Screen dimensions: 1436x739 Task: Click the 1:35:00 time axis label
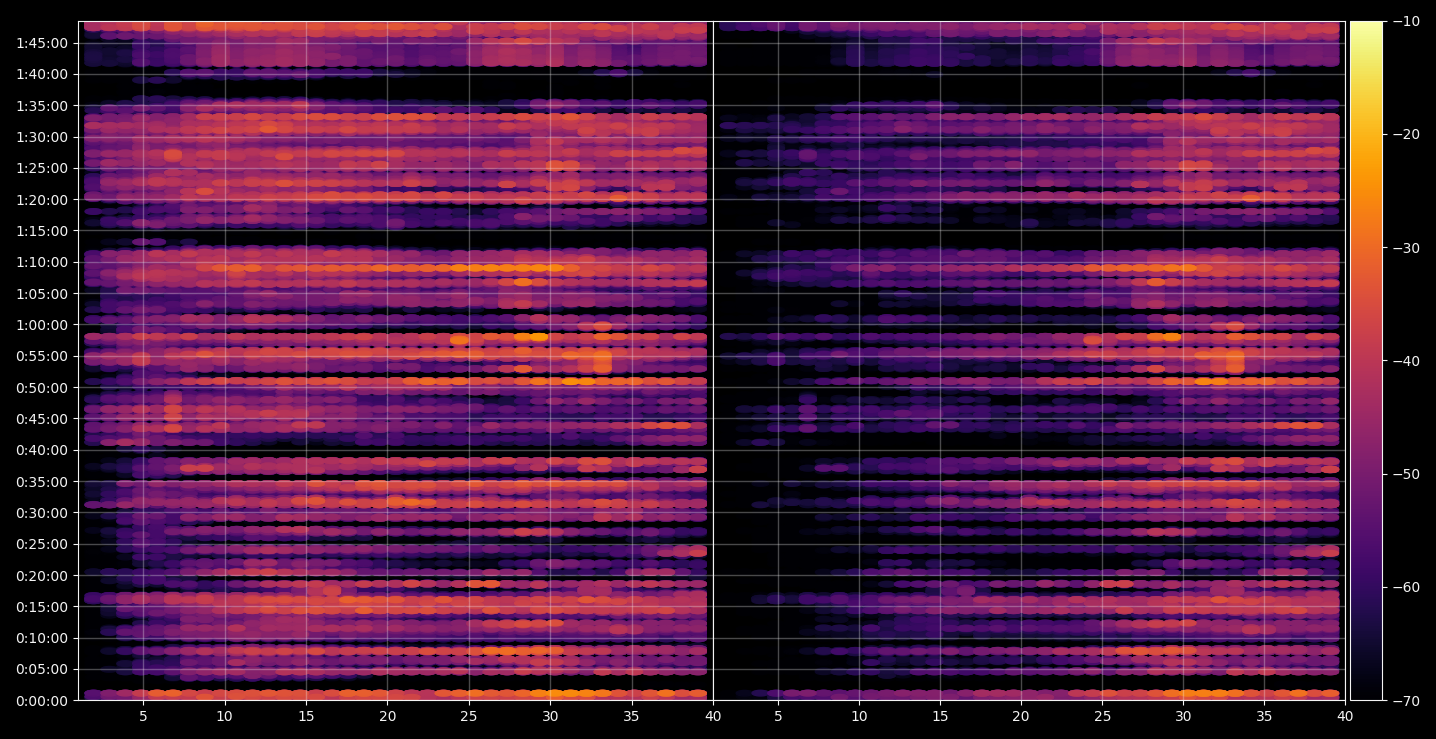coord(42,106)
